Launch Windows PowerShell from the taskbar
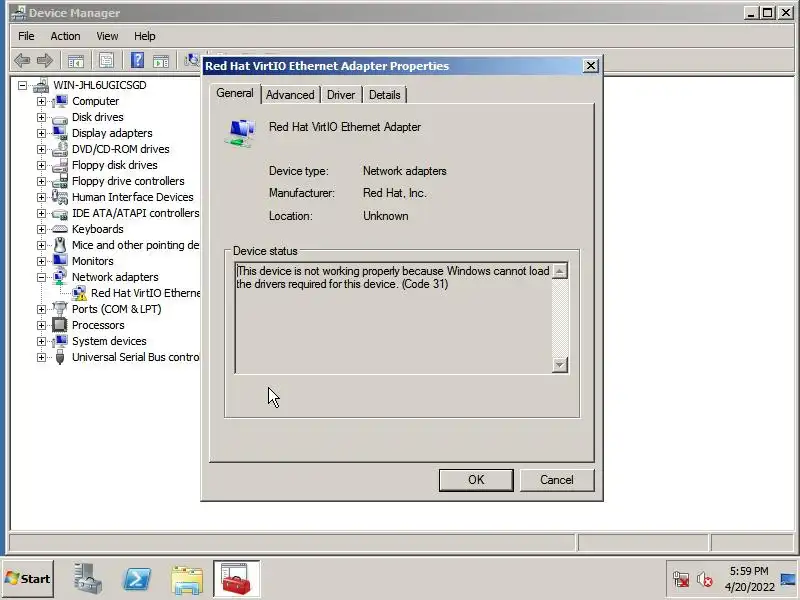The width and height of the screenshot is (800, 600). pos(137,580)
